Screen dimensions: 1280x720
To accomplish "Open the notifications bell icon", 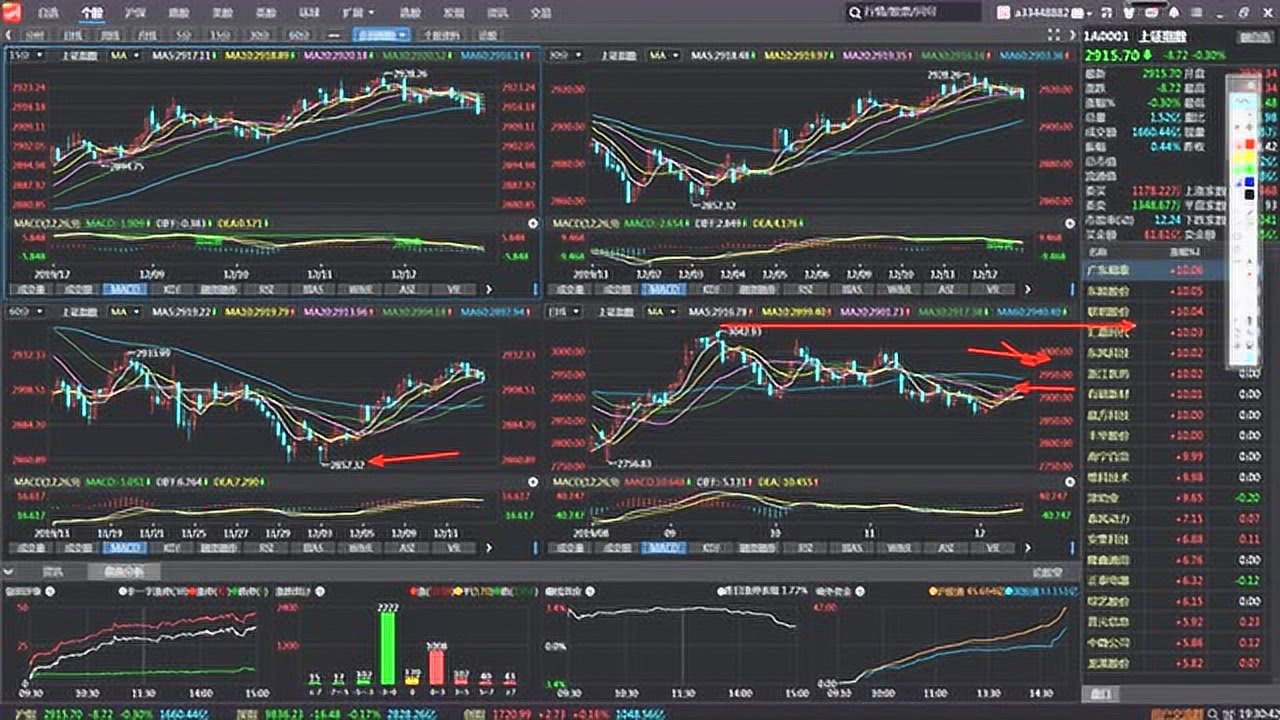I will point(1173,12).
